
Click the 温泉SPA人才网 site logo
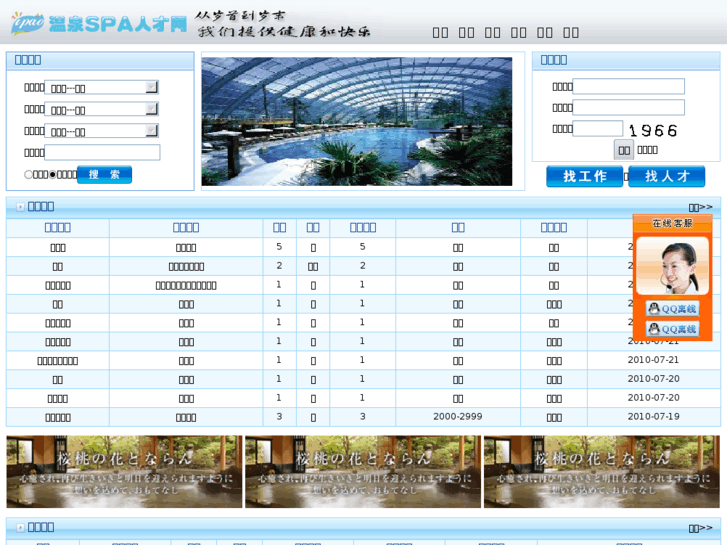[x=99, y=23]
